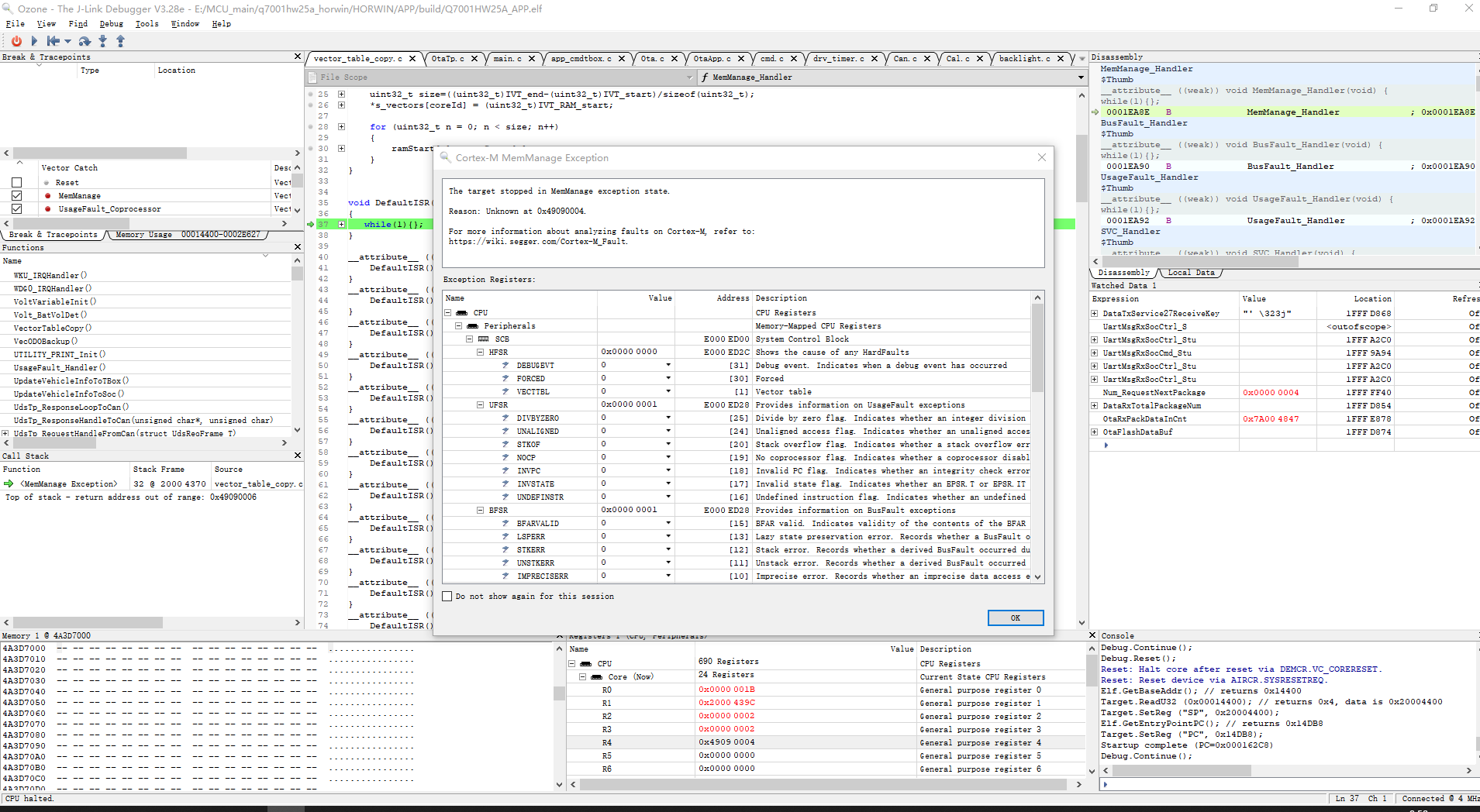1480x812 pixels.
Task: Switch to the Local Data tab
Action: pos(1190,273)
